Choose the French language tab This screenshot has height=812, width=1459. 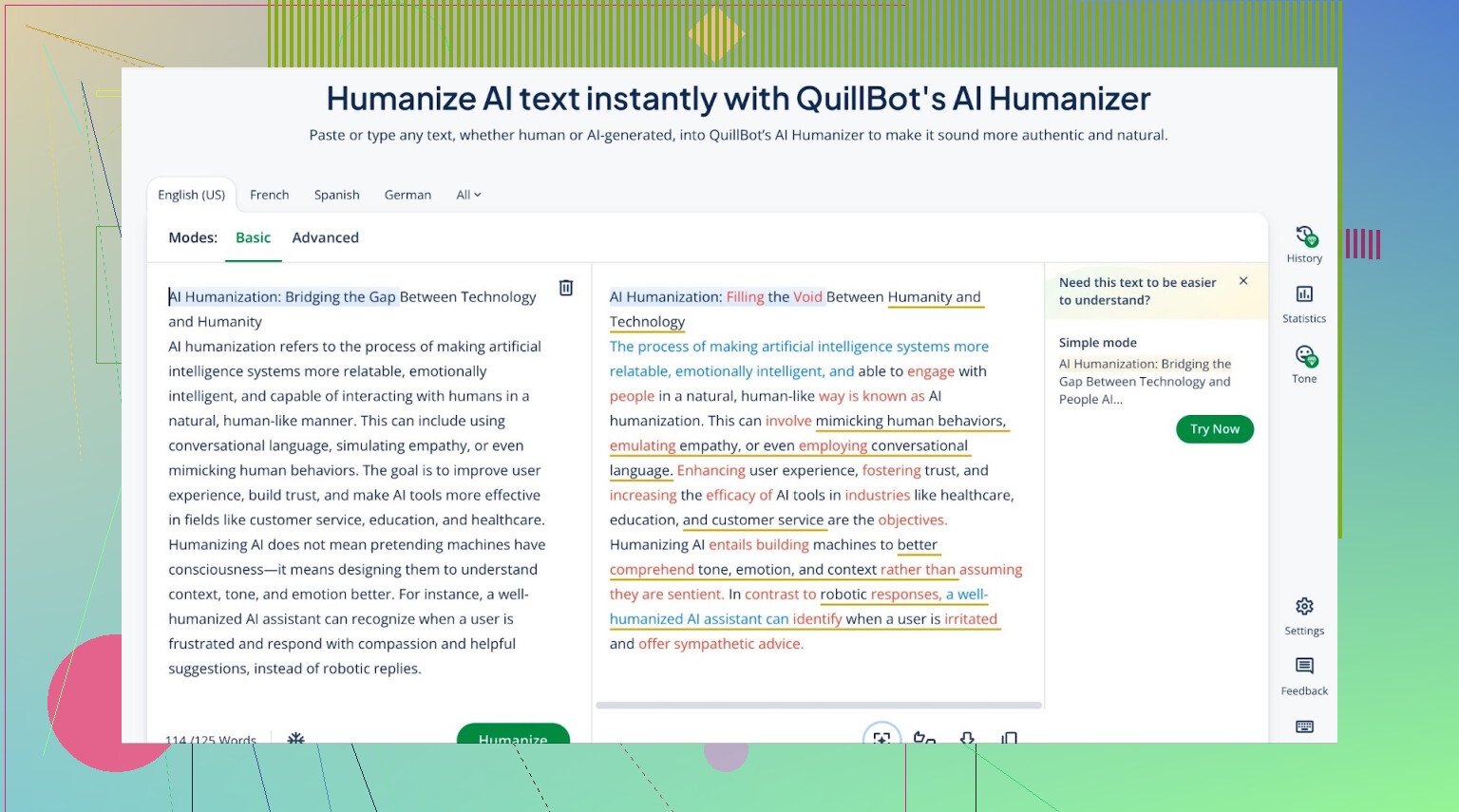point(269,195)
